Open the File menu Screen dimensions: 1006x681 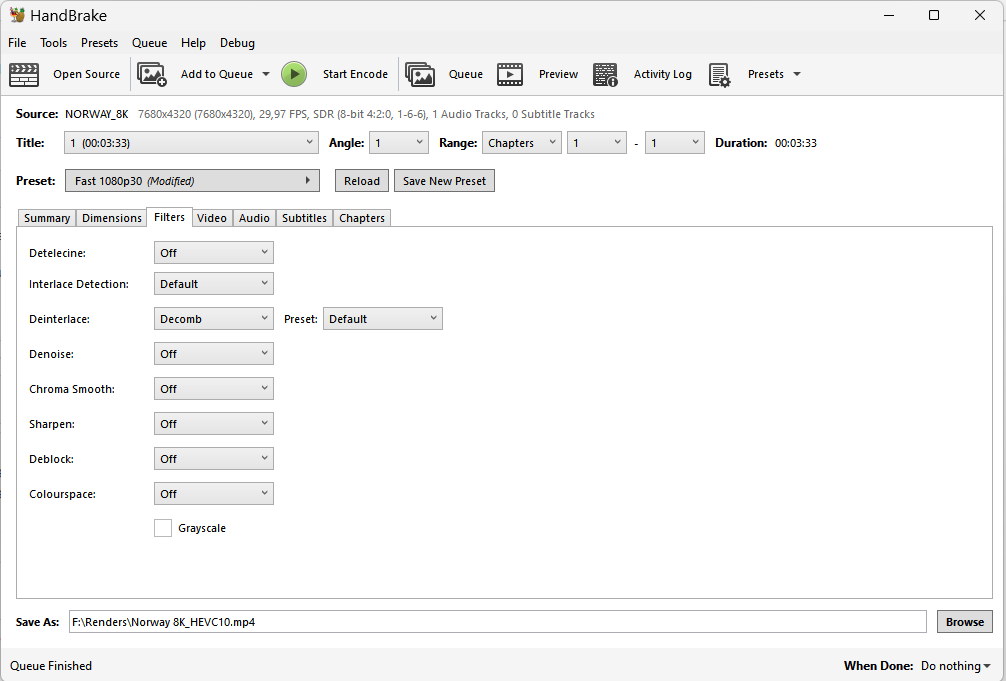17,43
